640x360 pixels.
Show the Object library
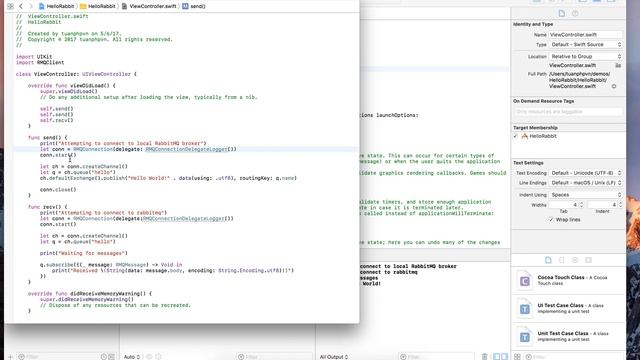[575, 260]
